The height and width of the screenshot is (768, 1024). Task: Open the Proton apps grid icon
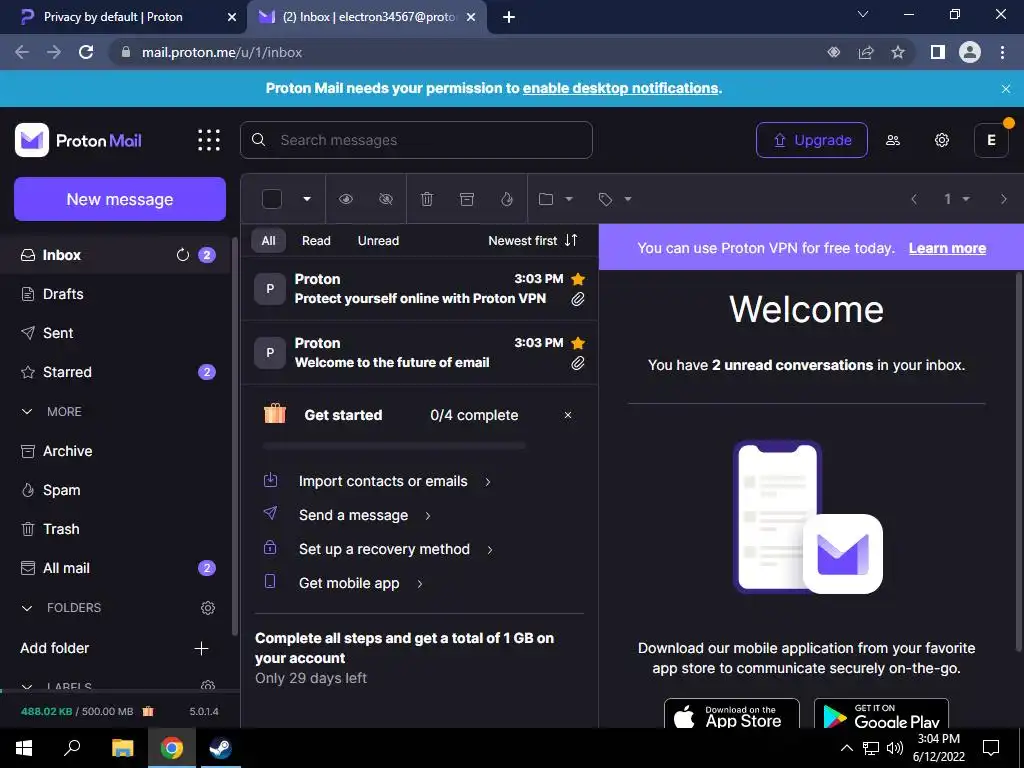[209, 140]
